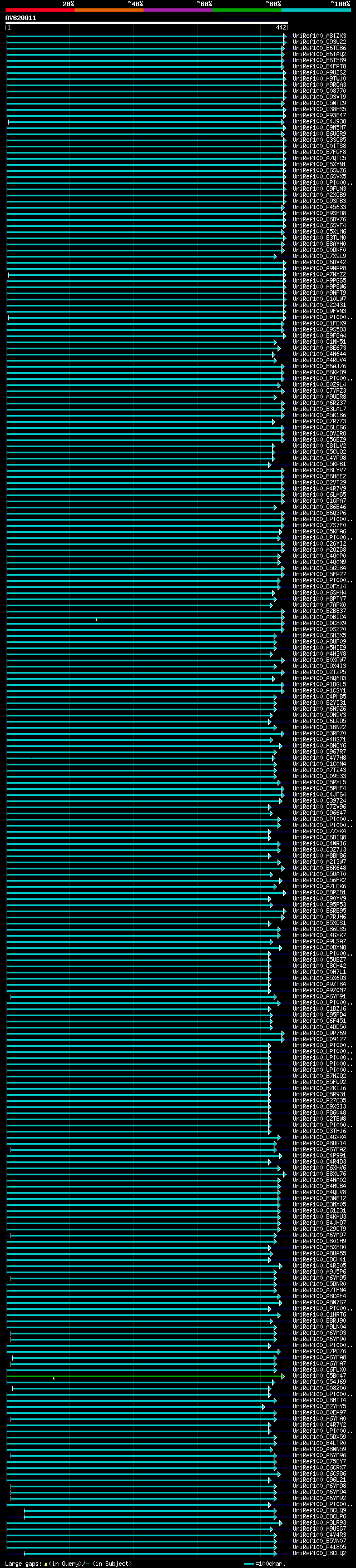Open hit UniRef100_A4HS71

319,740
